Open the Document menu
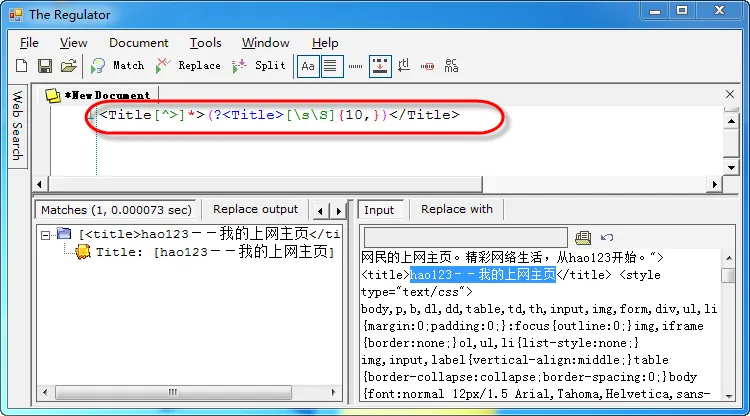The image size is (750, 416). click(x=139, y=43)
